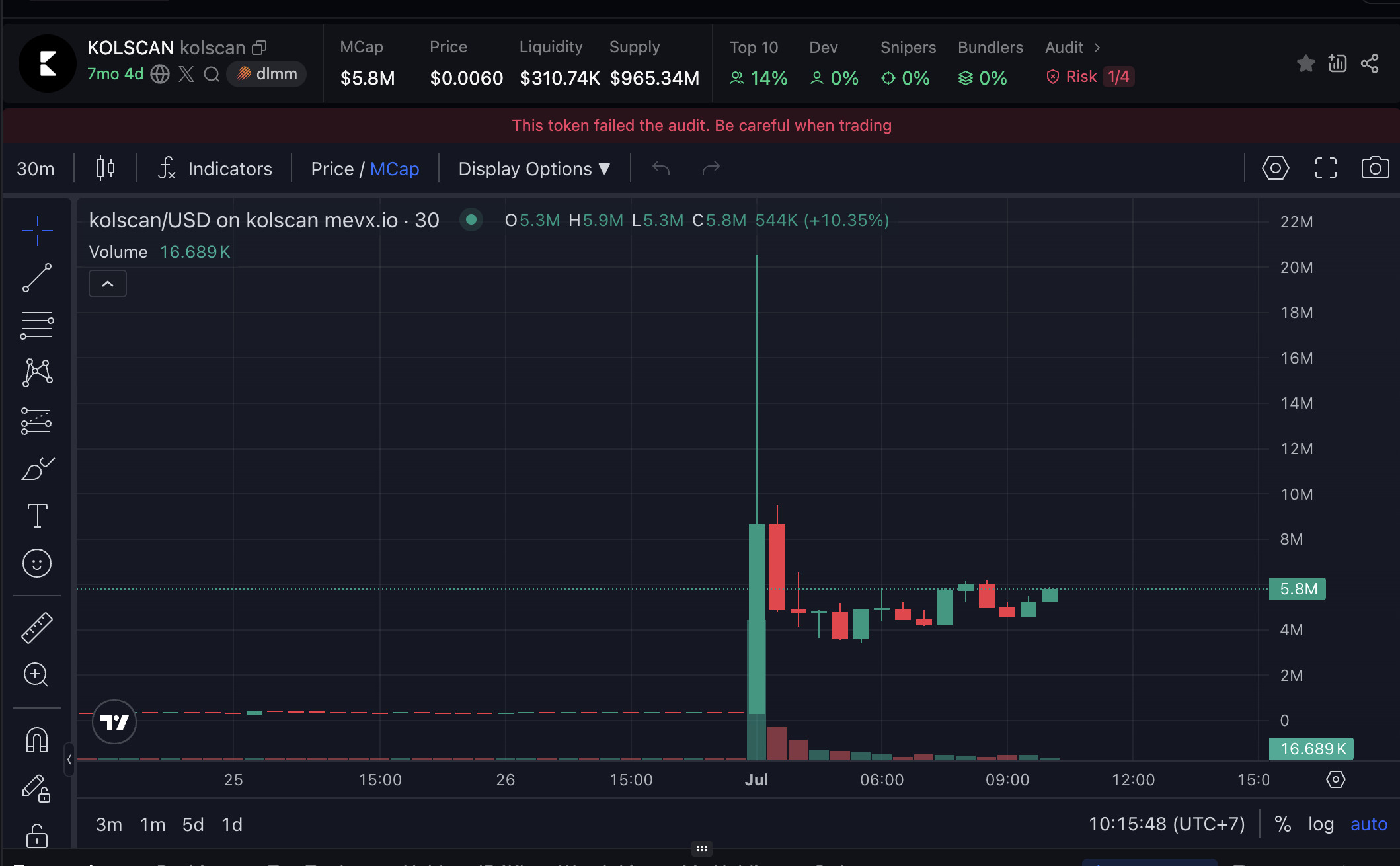This screenshot has width=1400, height=866.
Task: Toggle auto scale mode
Action: coord(1369,824)
